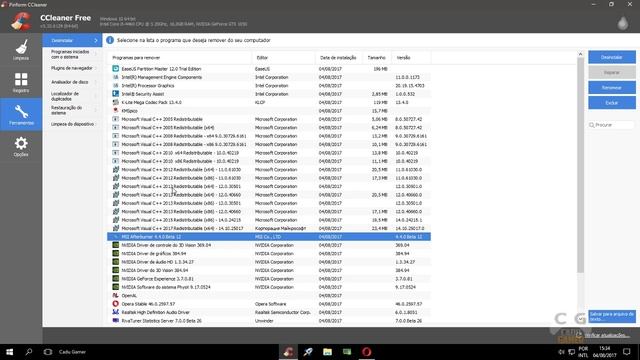Click the Intel Security Assist row icon
The width and height of the screenshot is (640, 360).
pyautogui.click(x=116, y=94)
